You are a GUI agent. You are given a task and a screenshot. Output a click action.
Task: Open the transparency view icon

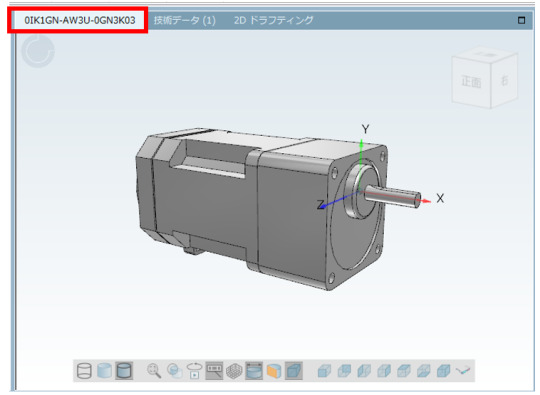175,371
